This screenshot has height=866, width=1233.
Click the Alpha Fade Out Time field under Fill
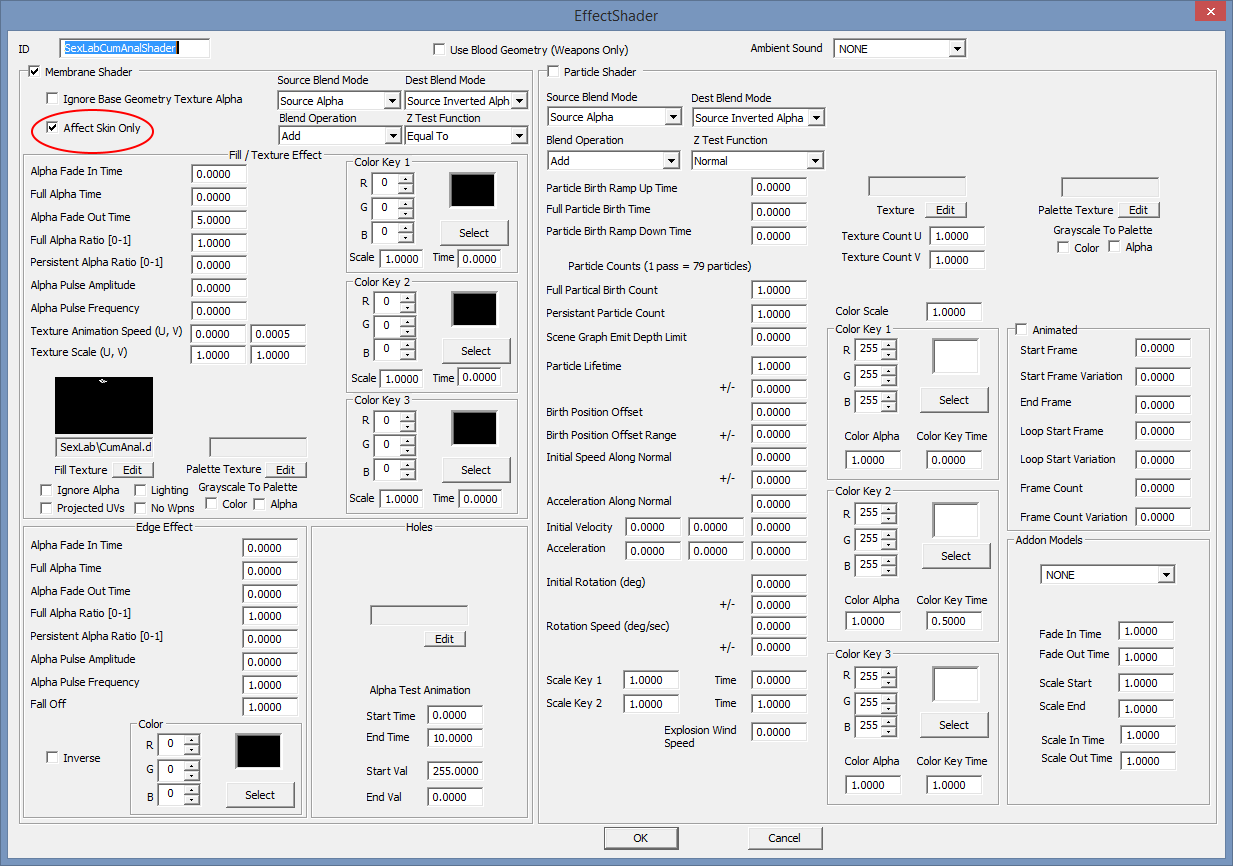tap(218, 220)
